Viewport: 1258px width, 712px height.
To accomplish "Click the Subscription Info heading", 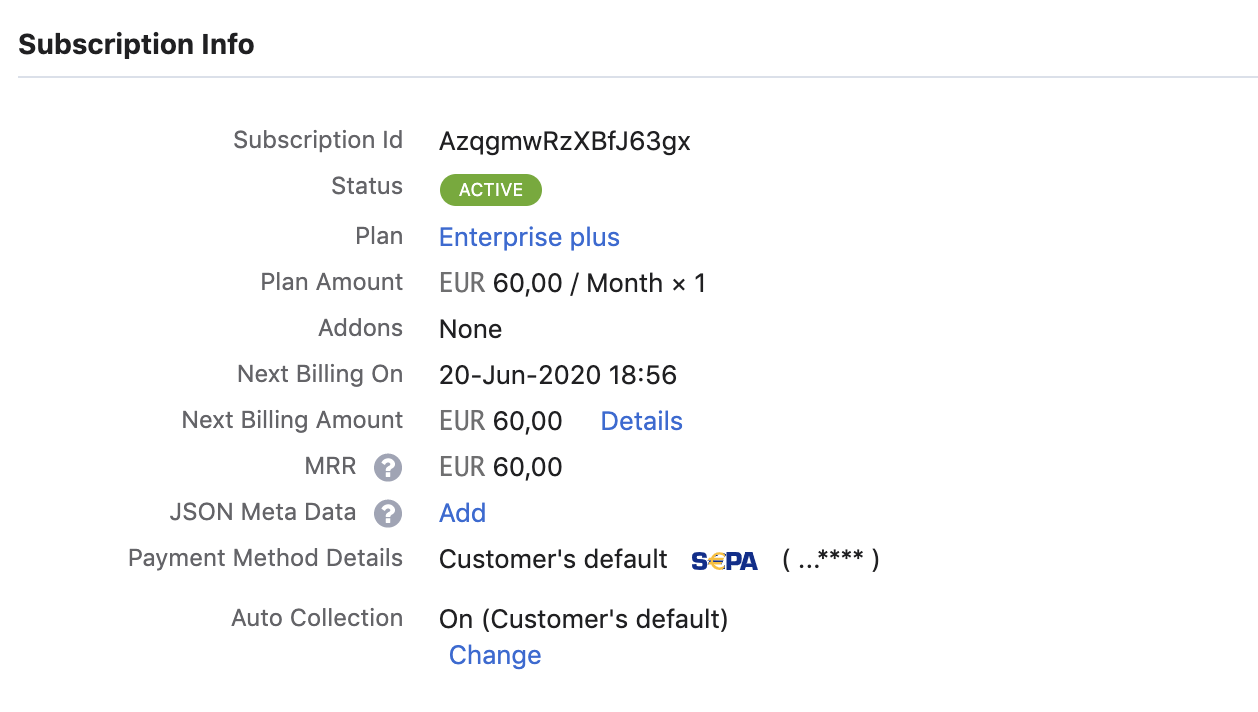I will tap(136, 45).
